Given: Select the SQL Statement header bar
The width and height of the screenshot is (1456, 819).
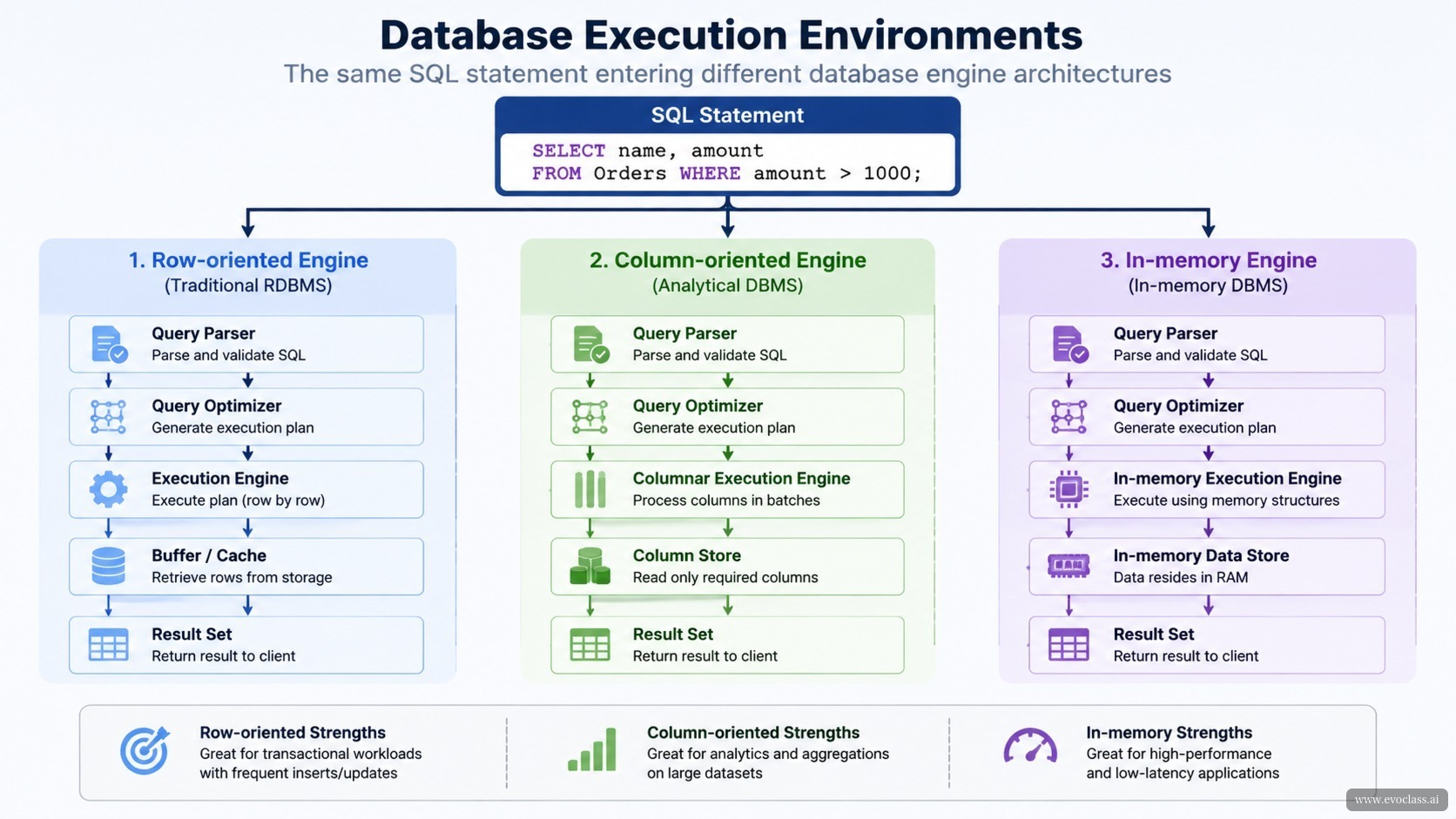Looking at the screenshot, I should click(x=728, y=115).
